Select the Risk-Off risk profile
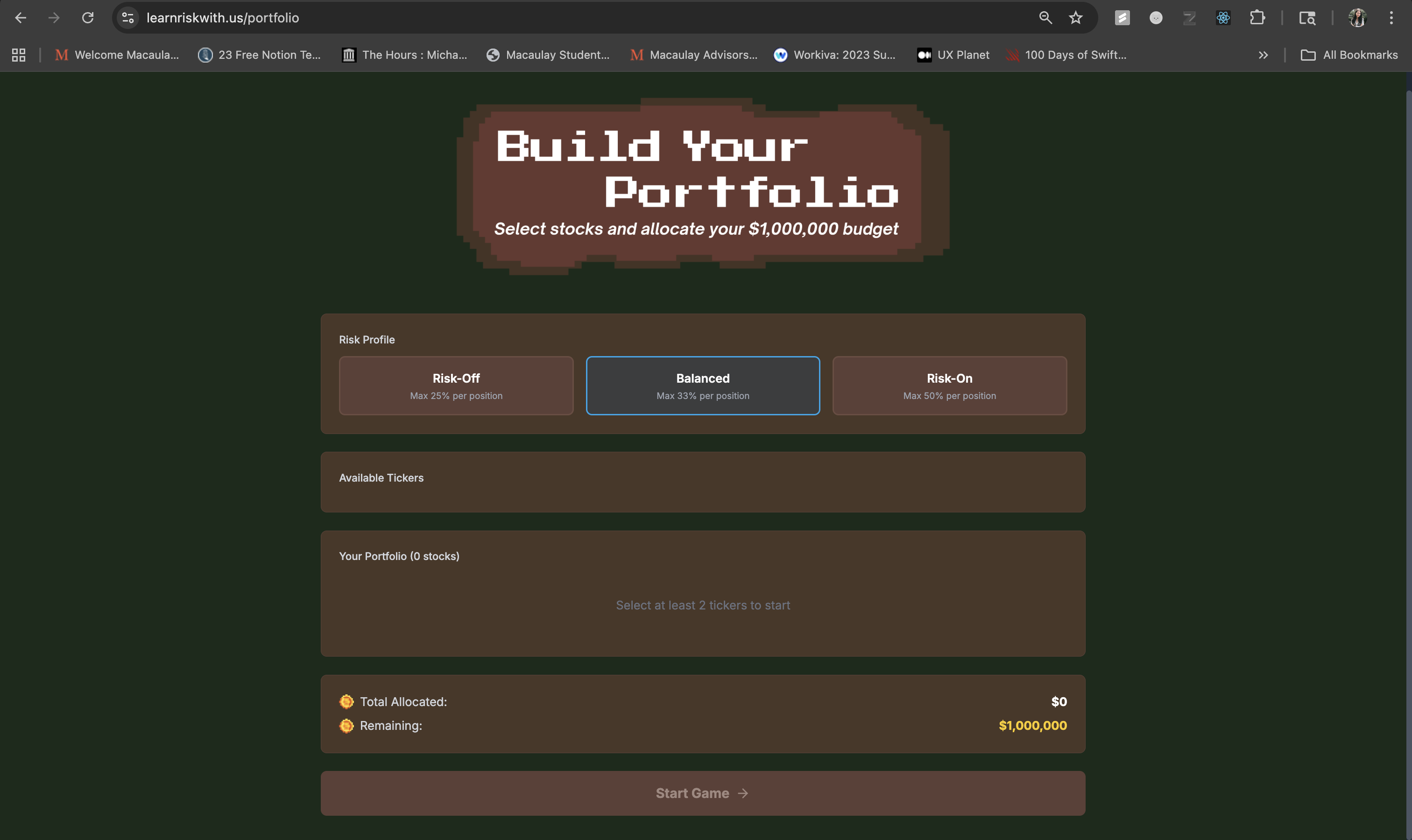 click(x=456, y=385)
